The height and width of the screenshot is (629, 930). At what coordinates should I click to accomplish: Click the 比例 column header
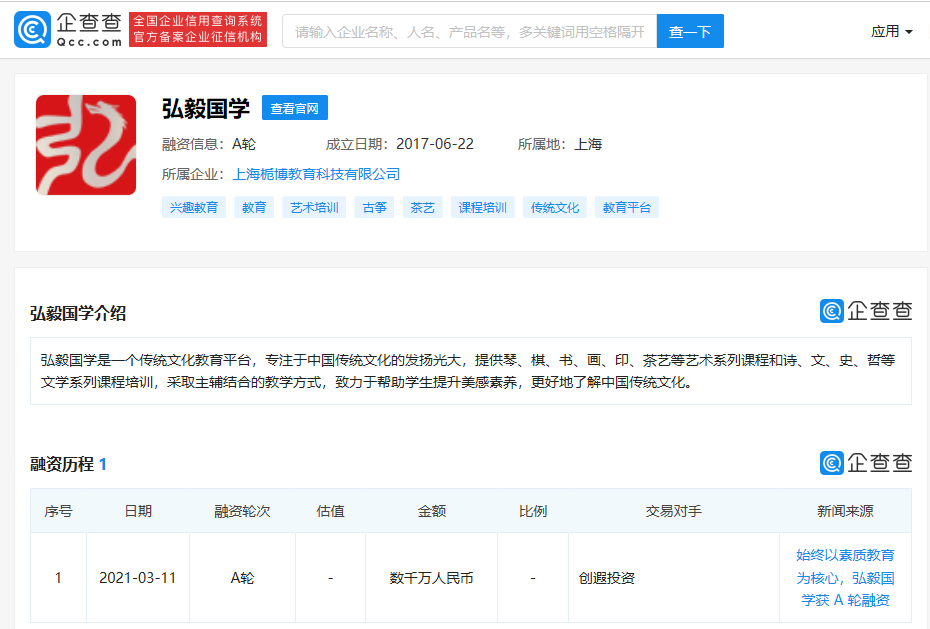(533, 511)
